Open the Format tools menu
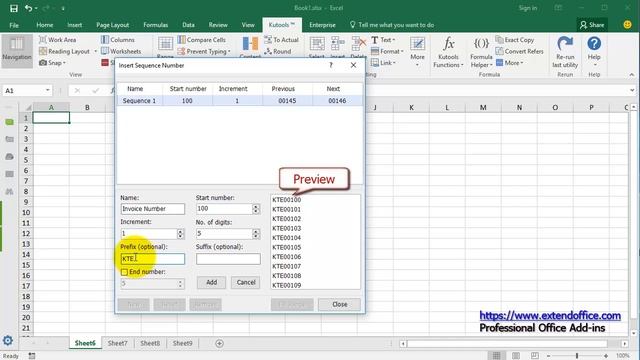The width and height of the screenshot is (640, 360). [387, 51]
